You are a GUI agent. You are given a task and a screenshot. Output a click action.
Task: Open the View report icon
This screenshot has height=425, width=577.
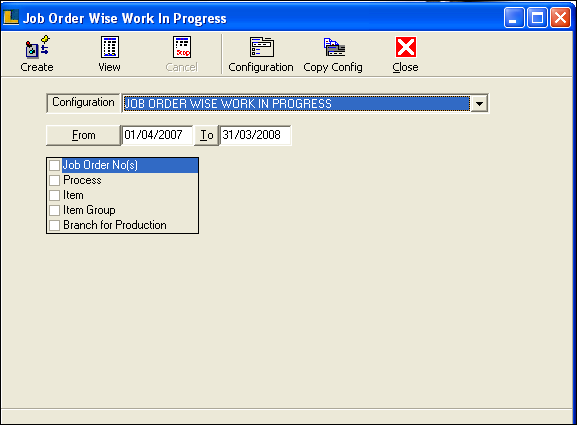(110, 47)
